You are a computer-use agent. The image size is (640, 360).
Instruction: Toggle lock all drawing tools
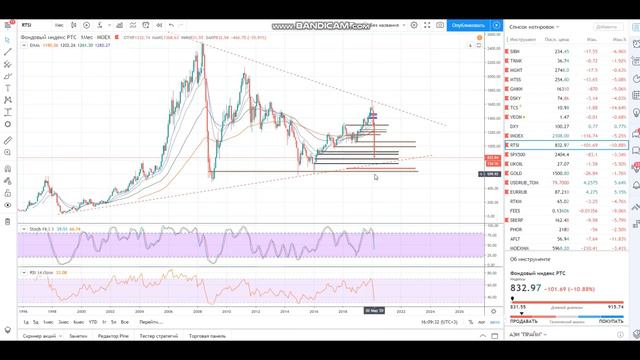[x=7, y=193]
